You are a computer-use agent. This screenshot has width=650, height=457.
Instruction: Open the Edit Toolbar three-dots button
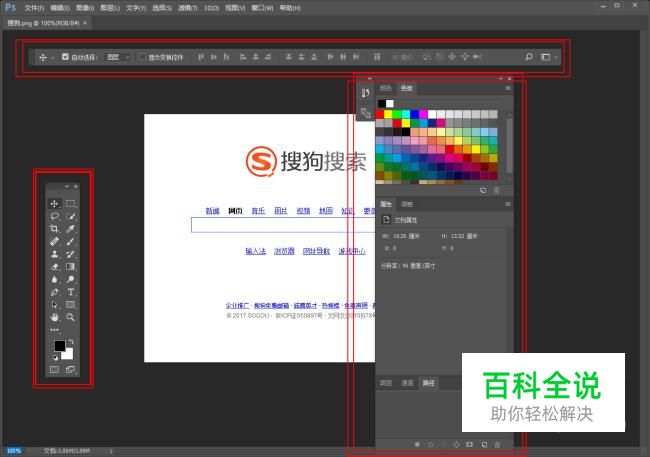[54, 330]
